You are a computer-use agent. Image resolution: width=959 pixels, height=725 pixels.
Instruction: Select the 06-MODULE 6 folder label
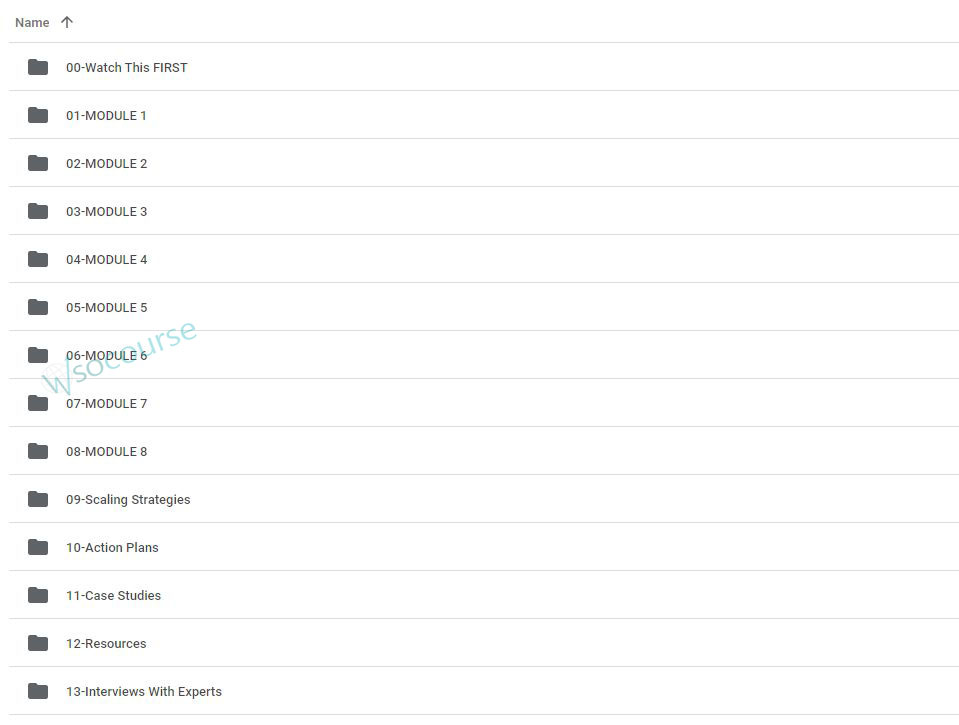pyautogui.click(x=106, y=356)
